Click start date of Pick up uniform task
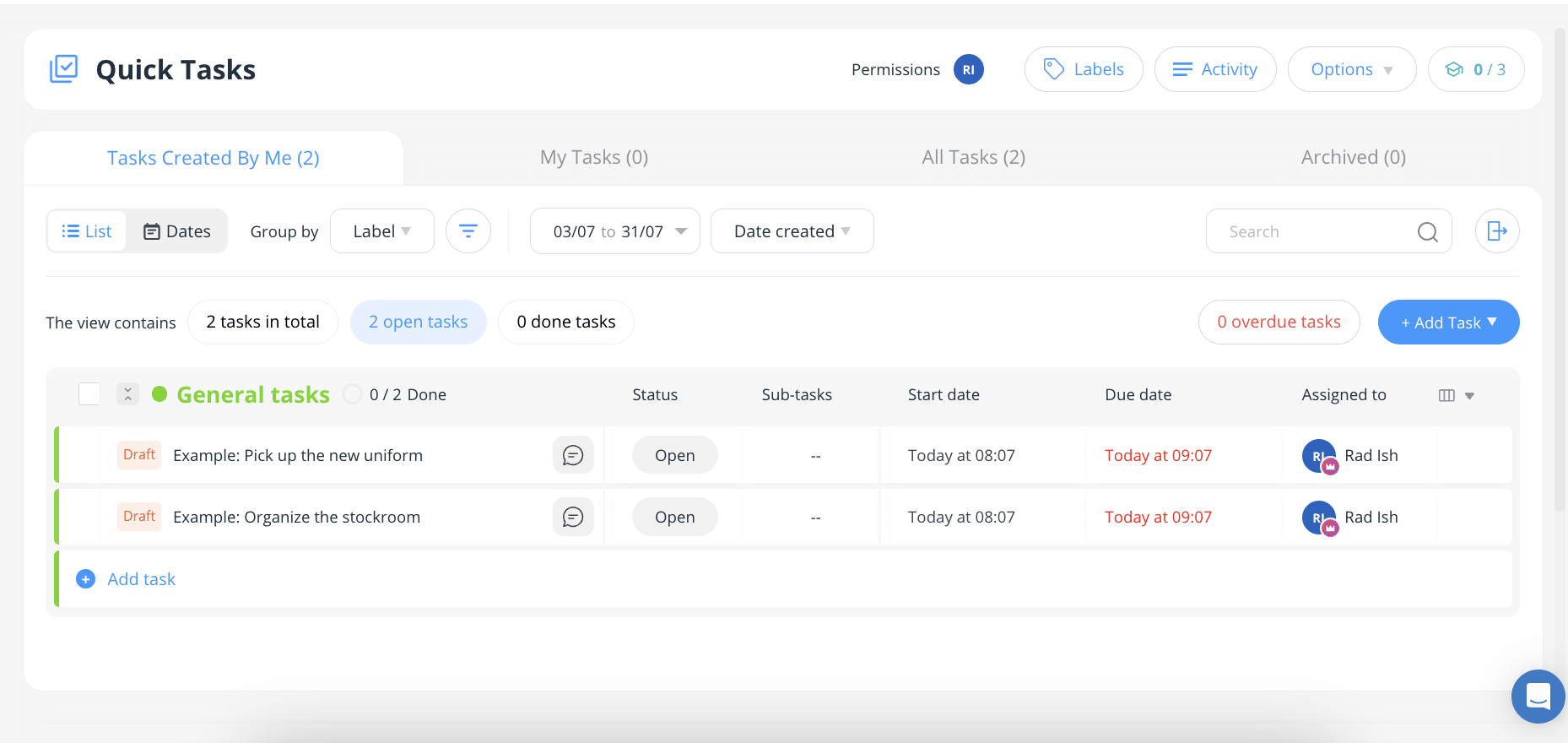This screenshot has width=1568, height=743. point(961,456)
